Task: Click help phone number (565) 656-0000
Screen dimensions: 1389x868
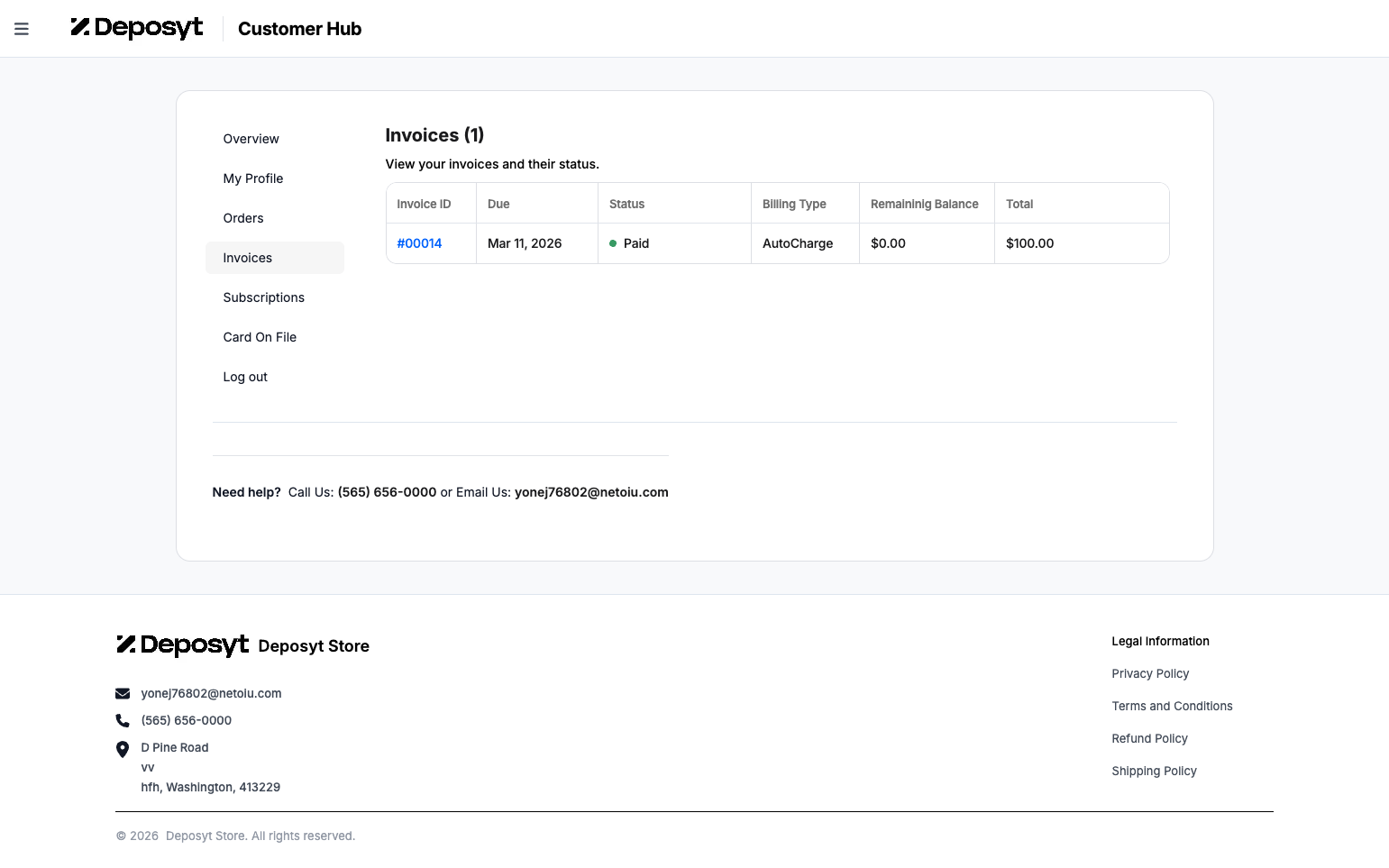Action: coord(387,492)
